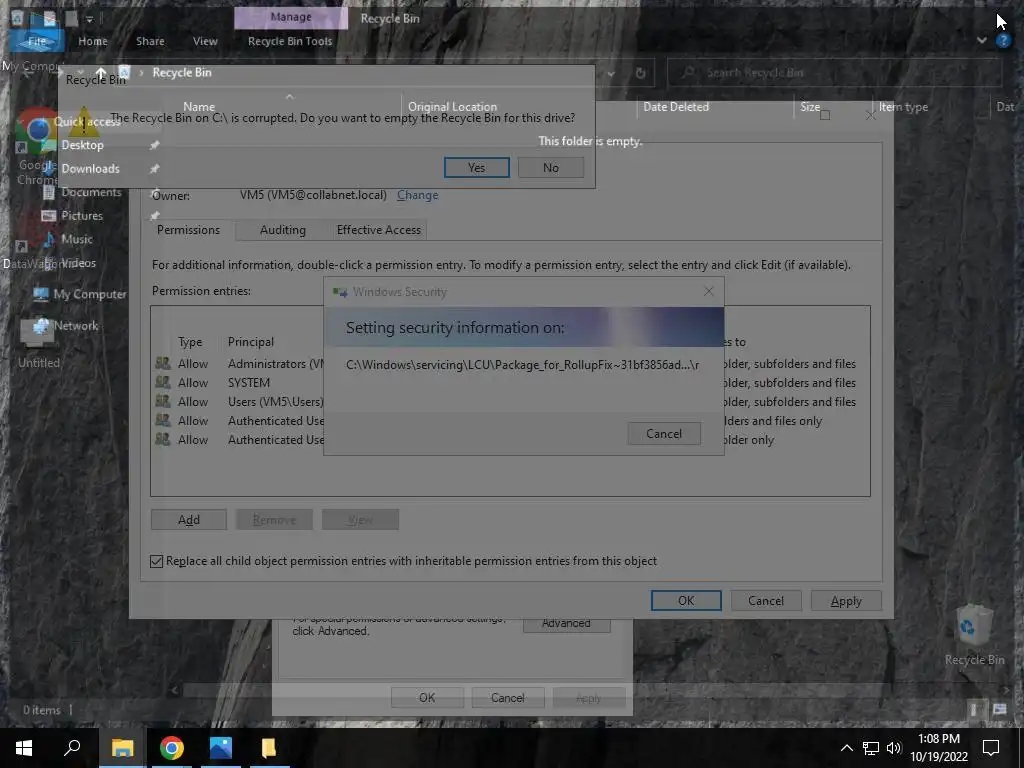
Task: Go up one folder level arrow
Action: click(101, 72)
